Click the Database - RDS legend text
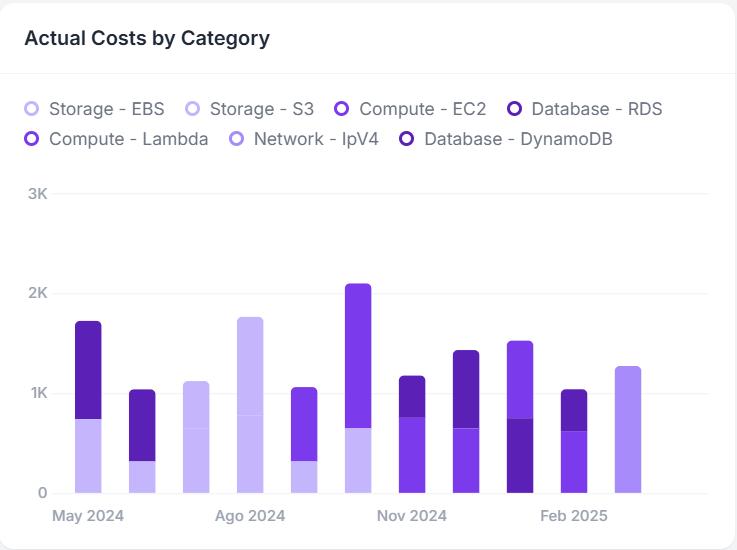 pyautogui.click(x=597, y=109)
